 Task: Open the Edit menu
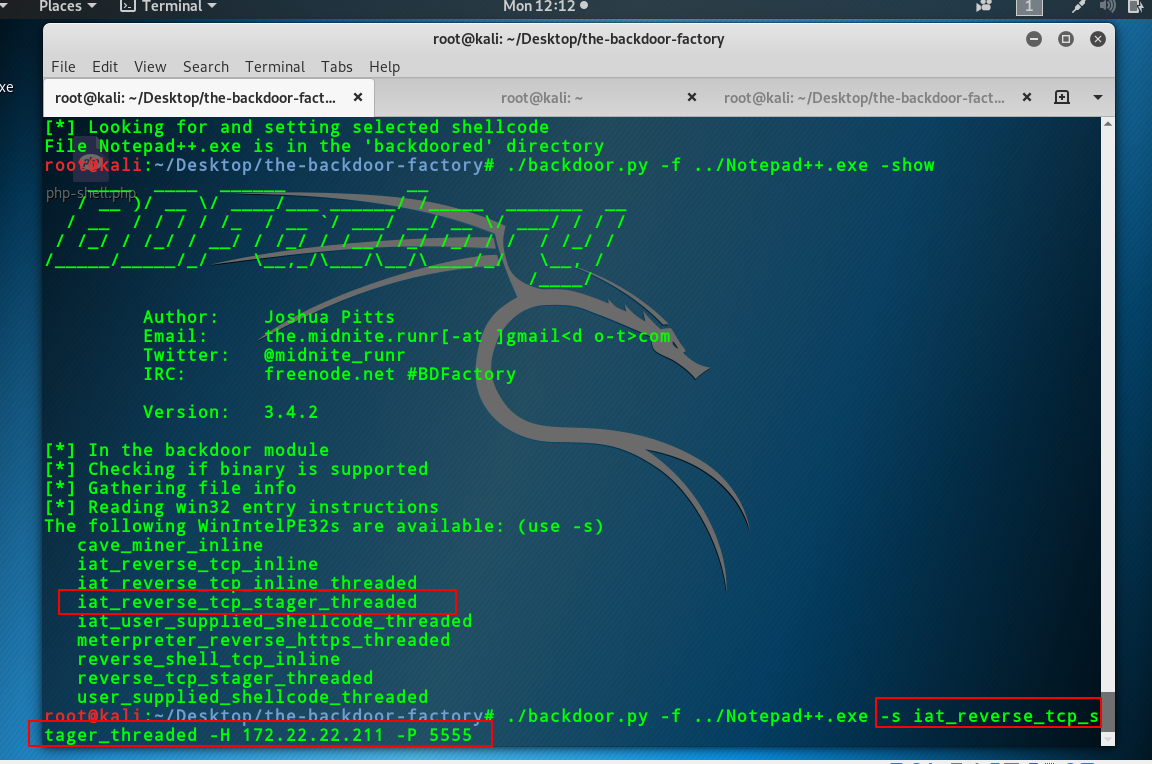coord(105,67)
